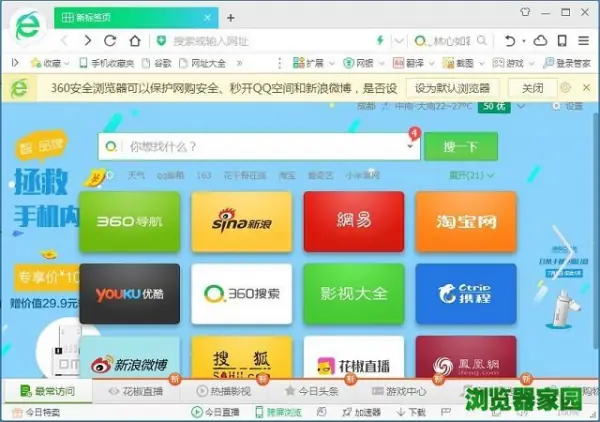600x422 pixels.
Task: Click the undo closed-tab arrow icon
Action: (509, 40)
